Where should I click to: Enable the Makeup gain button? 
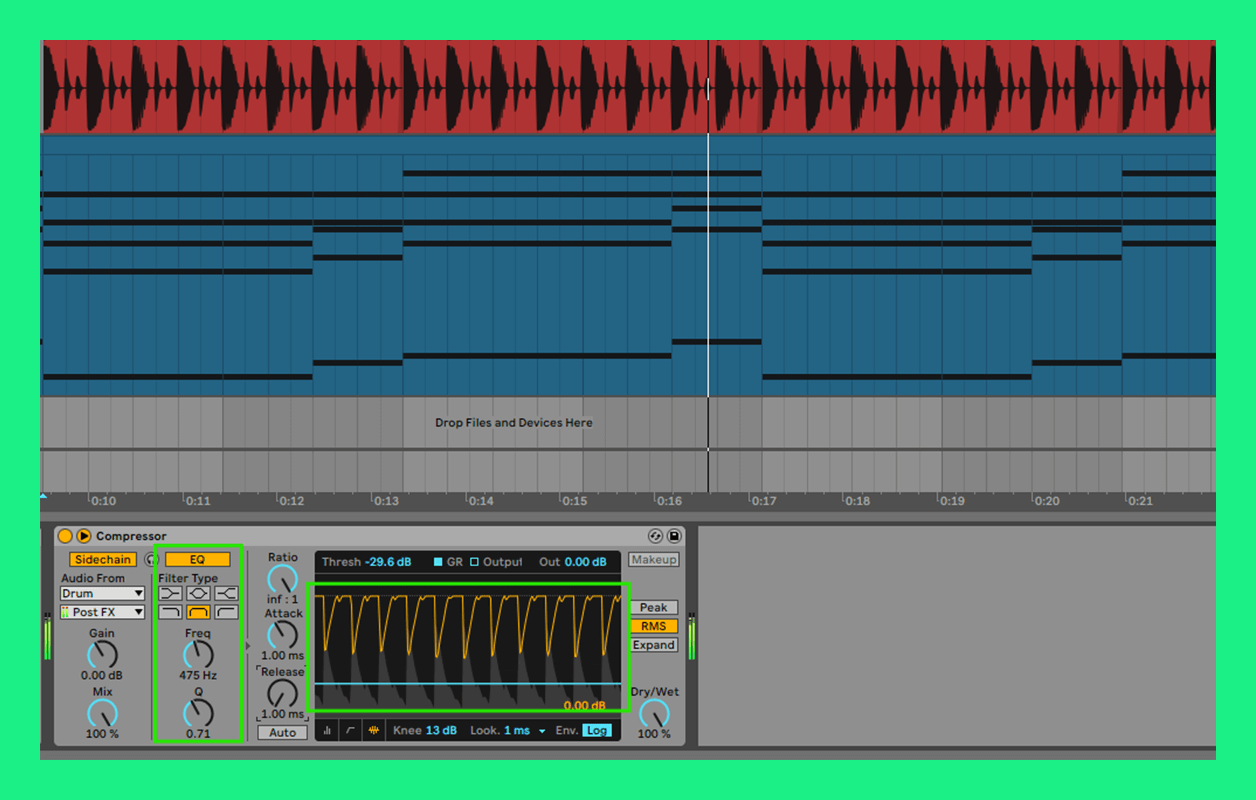coord(653,560)
